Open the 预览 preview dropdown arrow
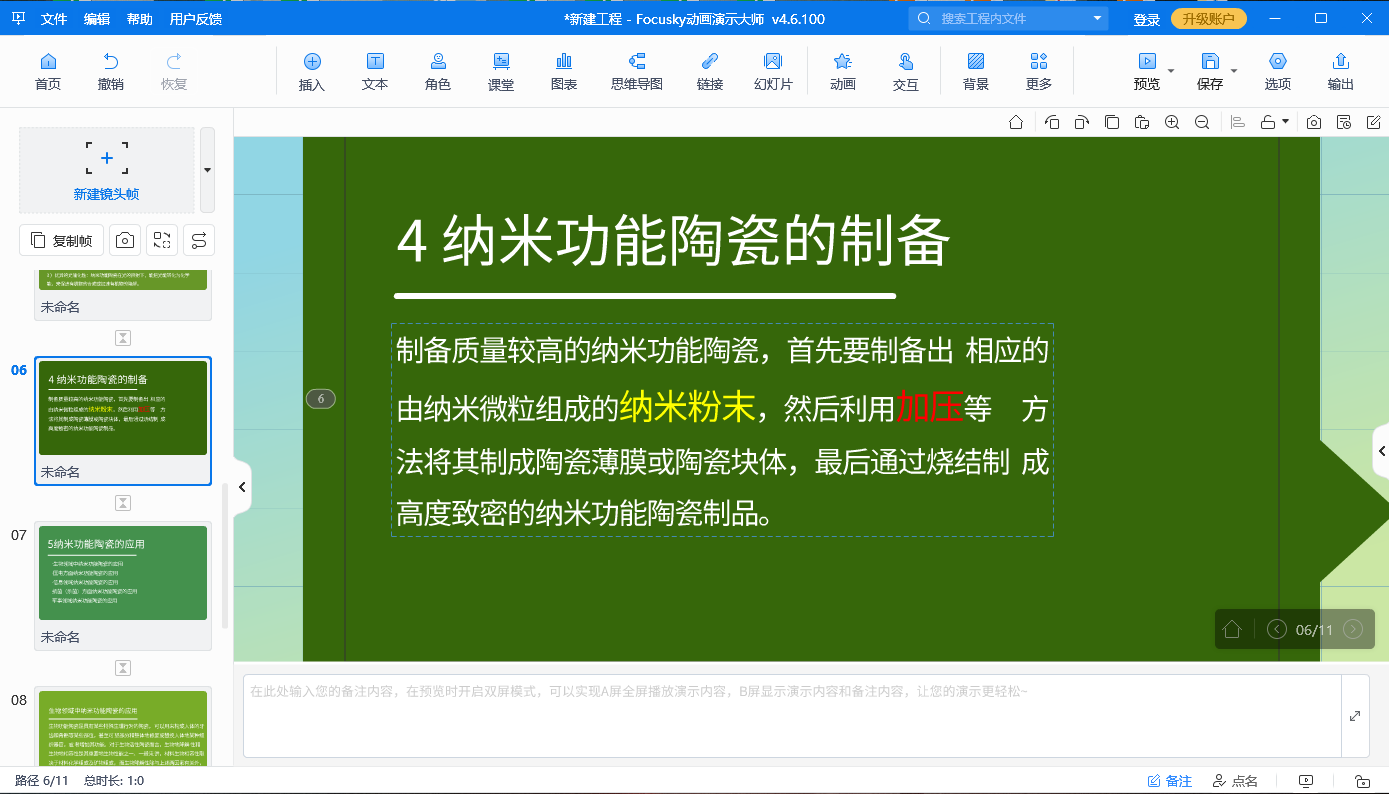The width and height of the screenshot is (1389, 794). pyautogui.click(x=1172, y=71)
